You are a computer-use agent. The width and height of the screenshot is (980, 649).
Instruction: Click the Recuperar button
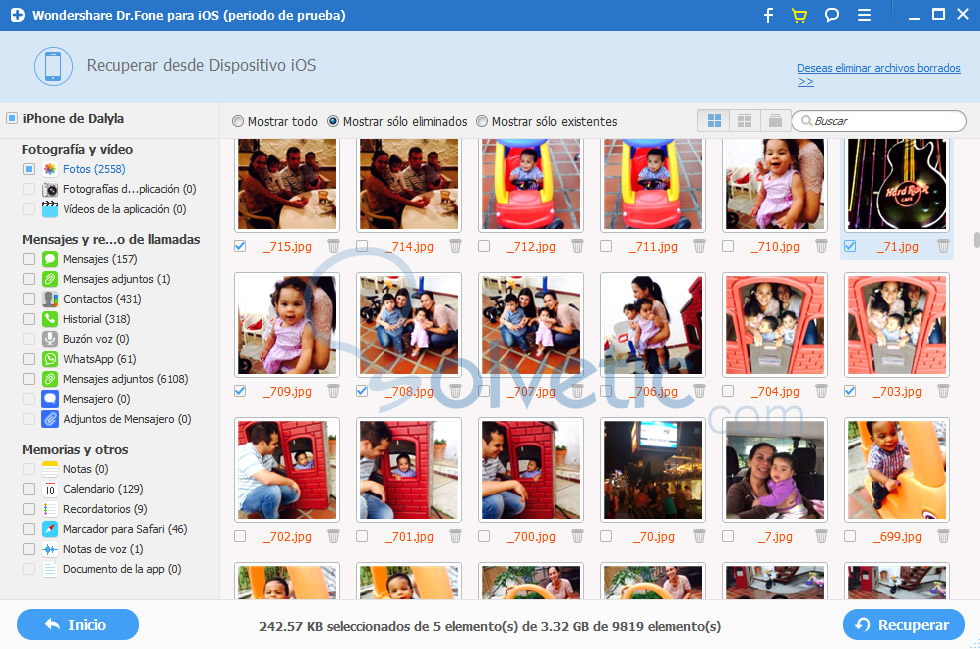(903, 625)
